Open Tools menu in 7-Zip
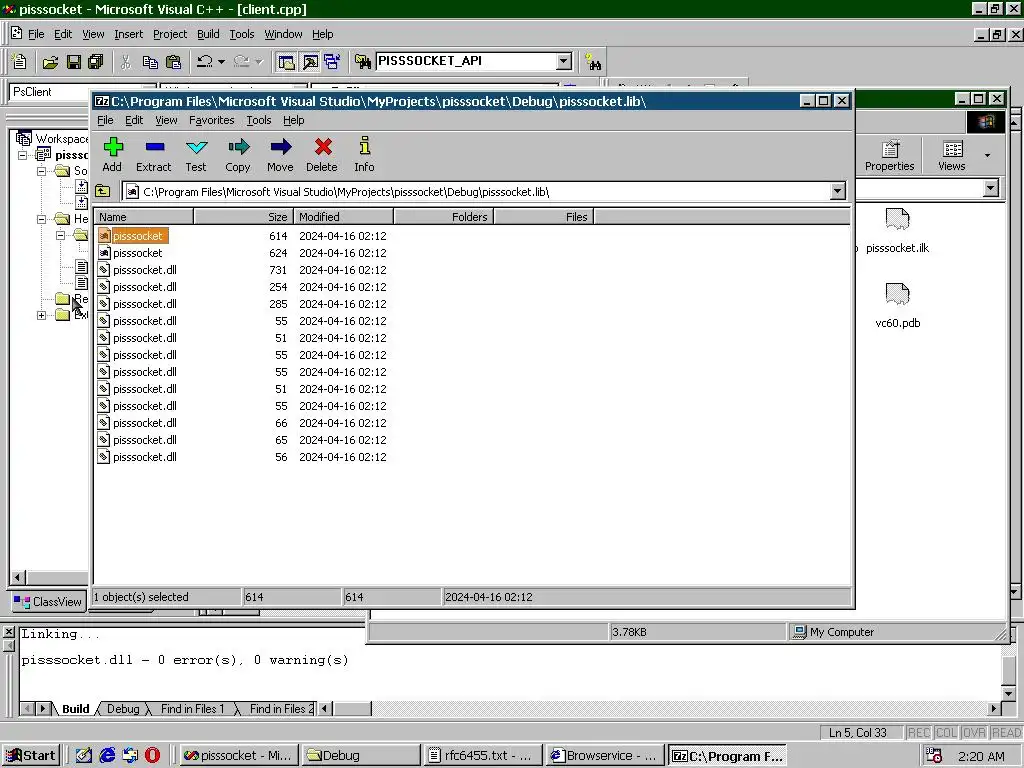 (259, 120)
